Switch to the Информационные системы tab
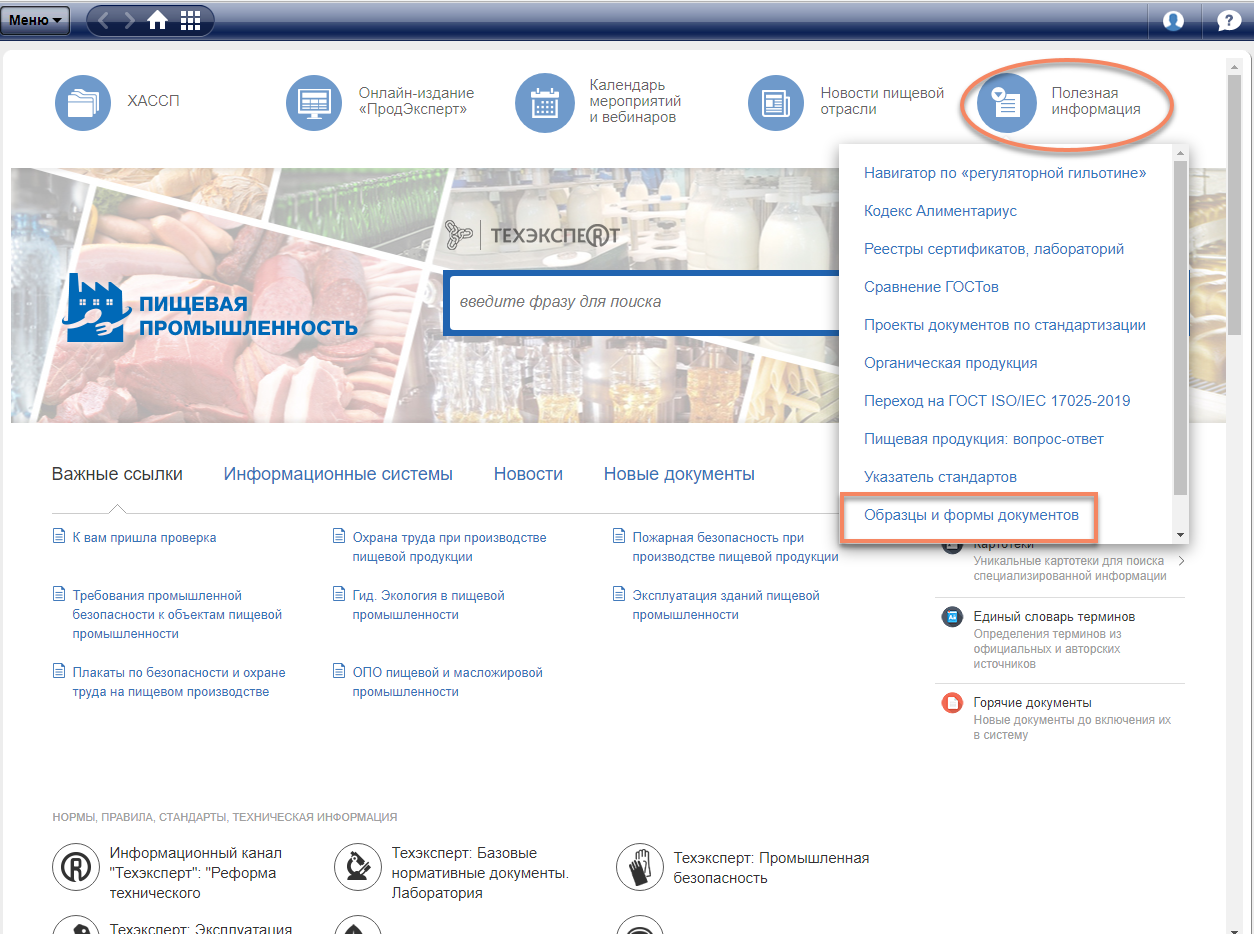Viewport: 1254px width, 934px height. pyautogui.click(x=338, y=474)
